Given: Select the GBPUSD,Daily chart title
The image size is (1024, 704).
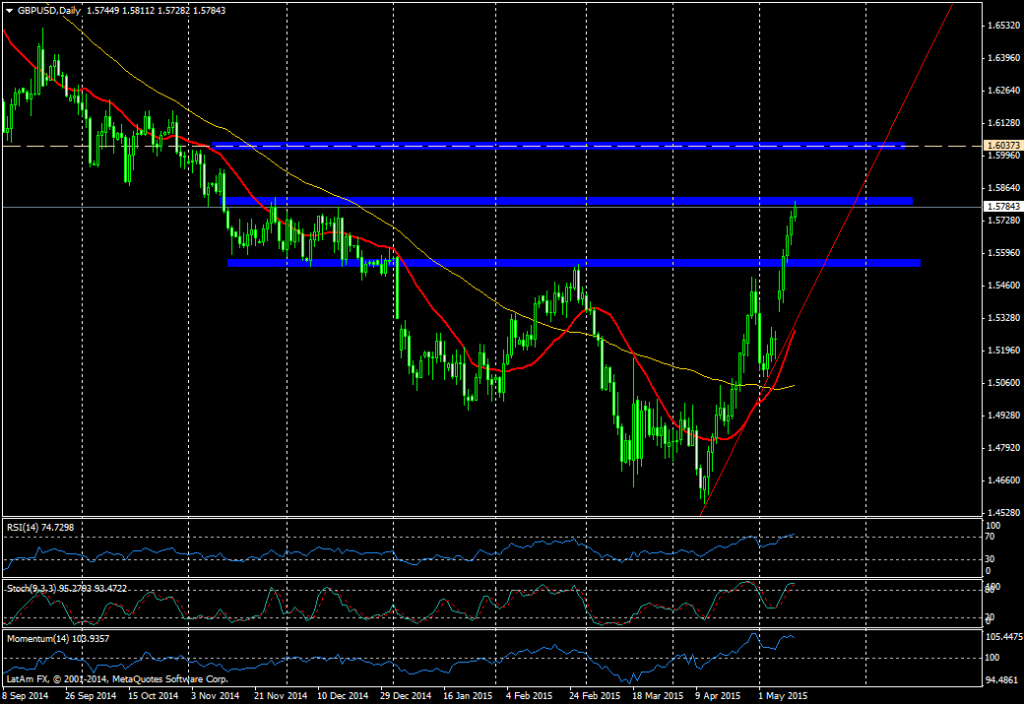Looking at the screenshot, I should (x=50, y=10).
